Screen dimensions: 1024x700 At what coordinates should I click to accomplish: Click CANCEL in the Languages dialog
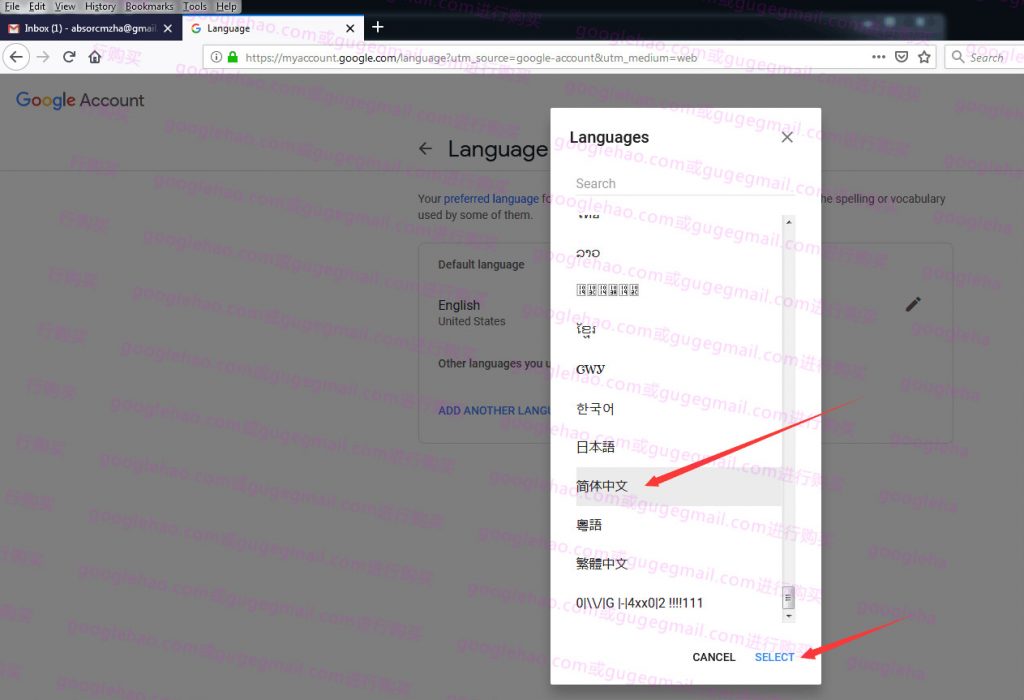pos(714,657)
